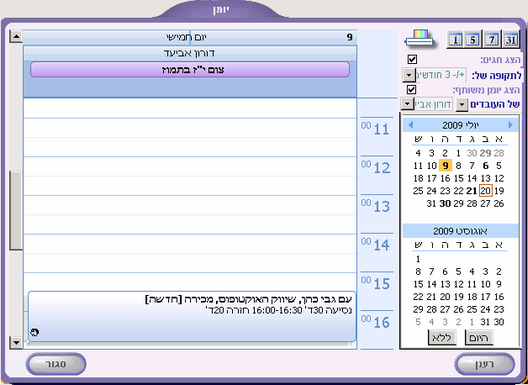The width and height of the screenshot is (528, 385).
Task: Select August 31 in mini calendar
Action: [485, 322]
